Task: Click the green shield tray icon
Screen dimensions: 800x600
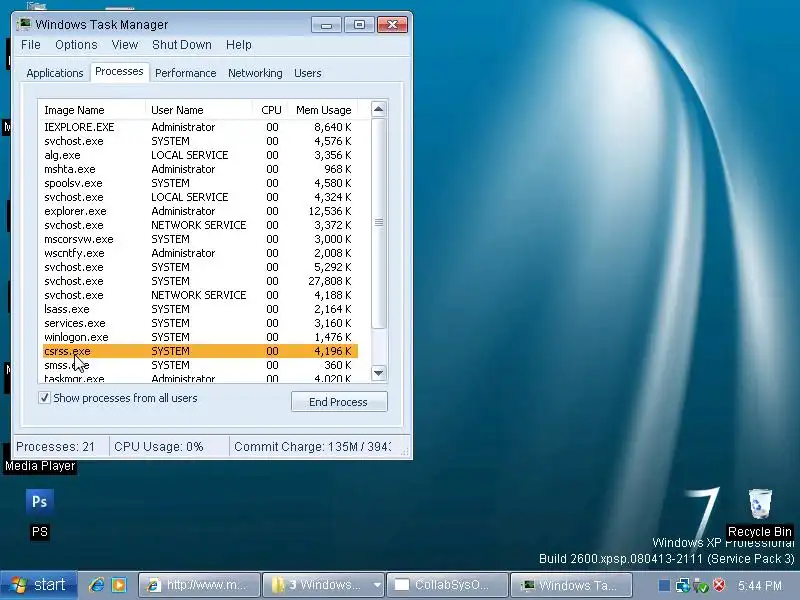Action: [701, 586]
